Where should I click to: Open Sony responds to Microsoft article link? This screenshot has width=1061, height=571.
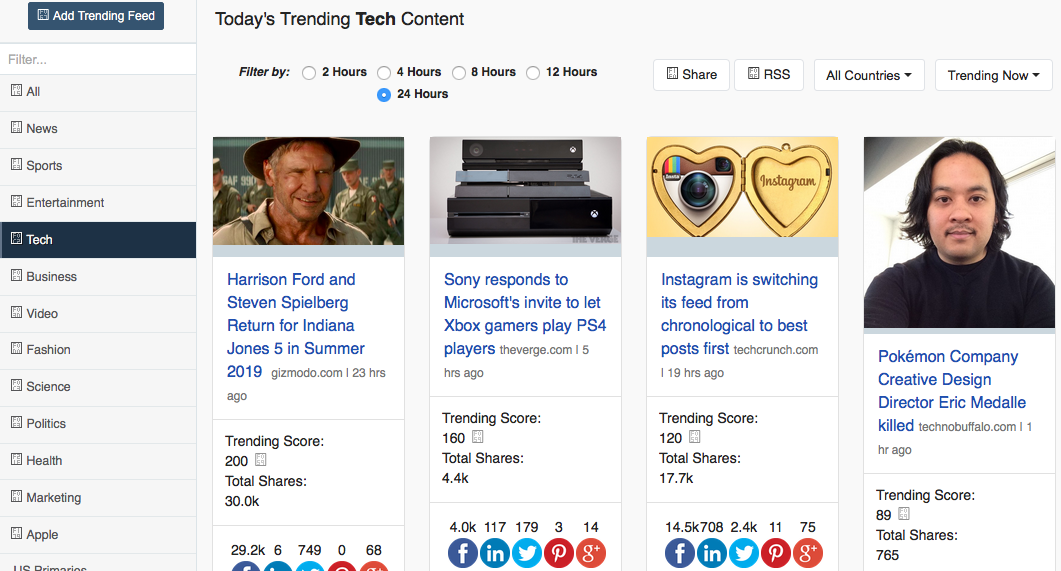click(524, 314)
